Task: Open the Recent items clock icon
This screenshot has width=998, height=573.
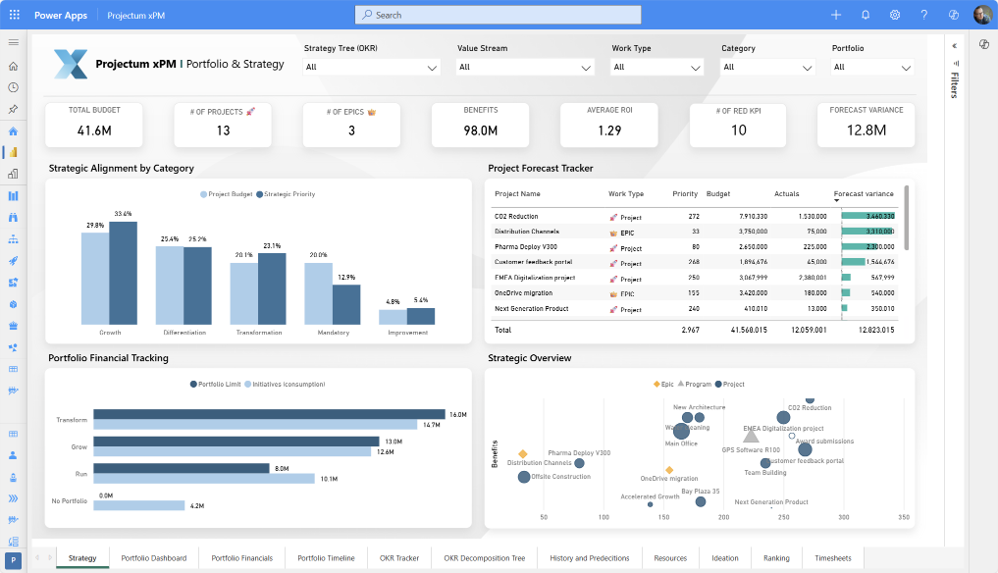Action: 13,87
